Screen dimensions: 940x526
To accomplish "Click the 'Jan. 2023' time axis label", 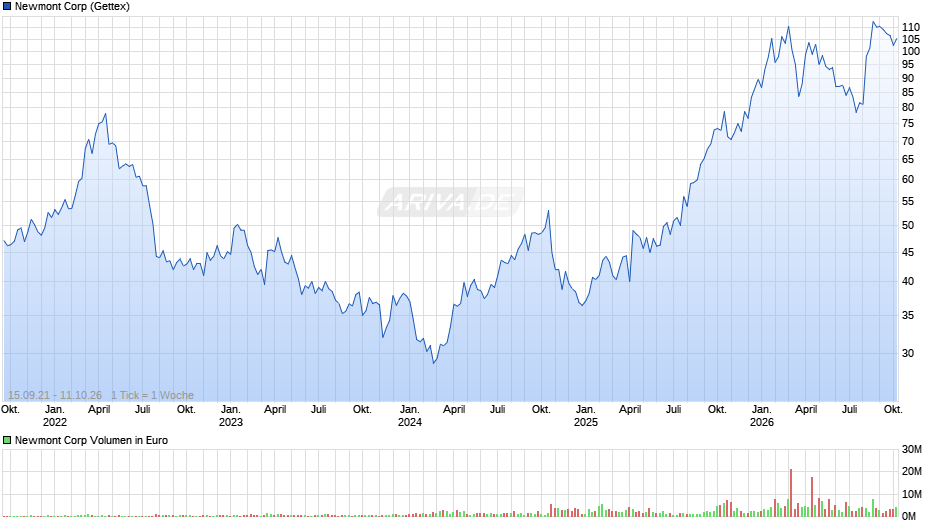I will [x=230, y=416].
